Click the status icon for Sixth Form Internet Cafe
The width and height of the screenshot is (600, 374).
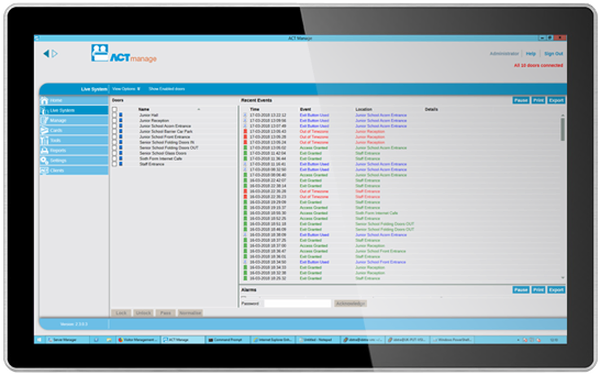pos(121,158)
